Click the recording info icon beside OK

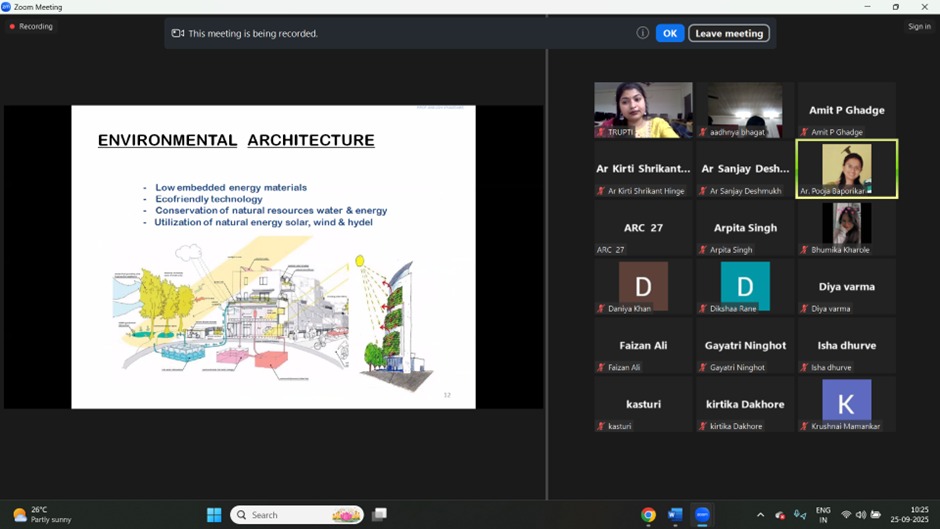tap(642, 33)
